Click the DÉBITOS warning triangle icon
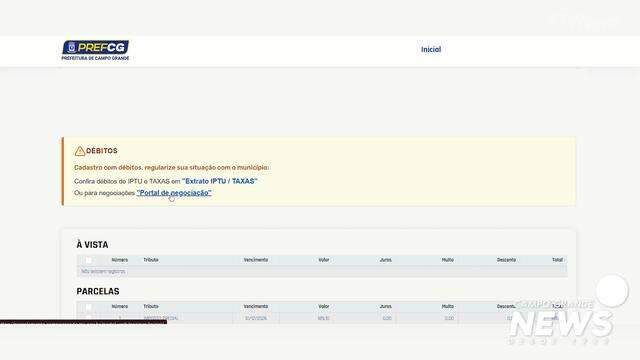Image resolution: width=640 pixels, height=360 pixels. [80, 151]
